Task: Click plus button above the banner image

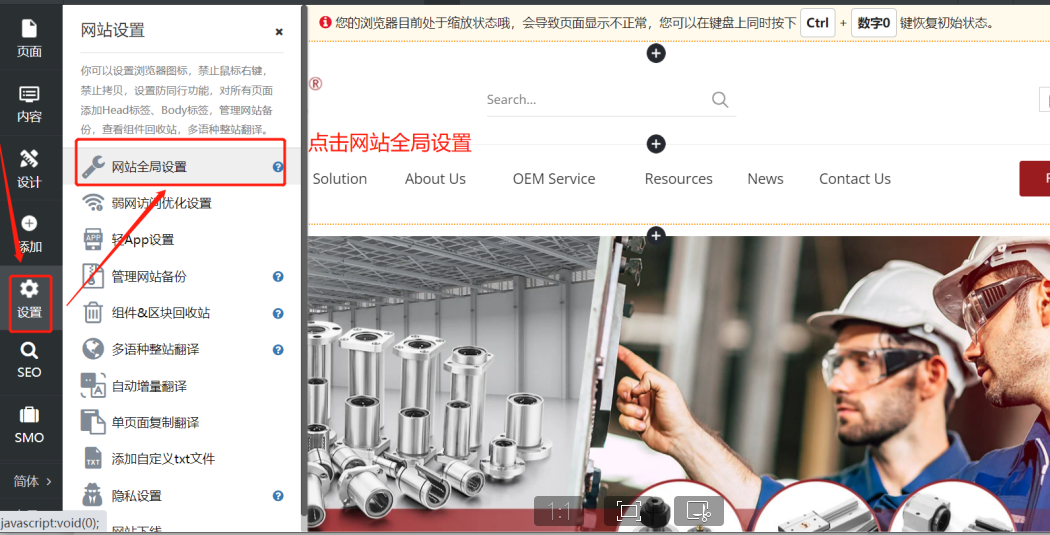Action: click(656, 235)
